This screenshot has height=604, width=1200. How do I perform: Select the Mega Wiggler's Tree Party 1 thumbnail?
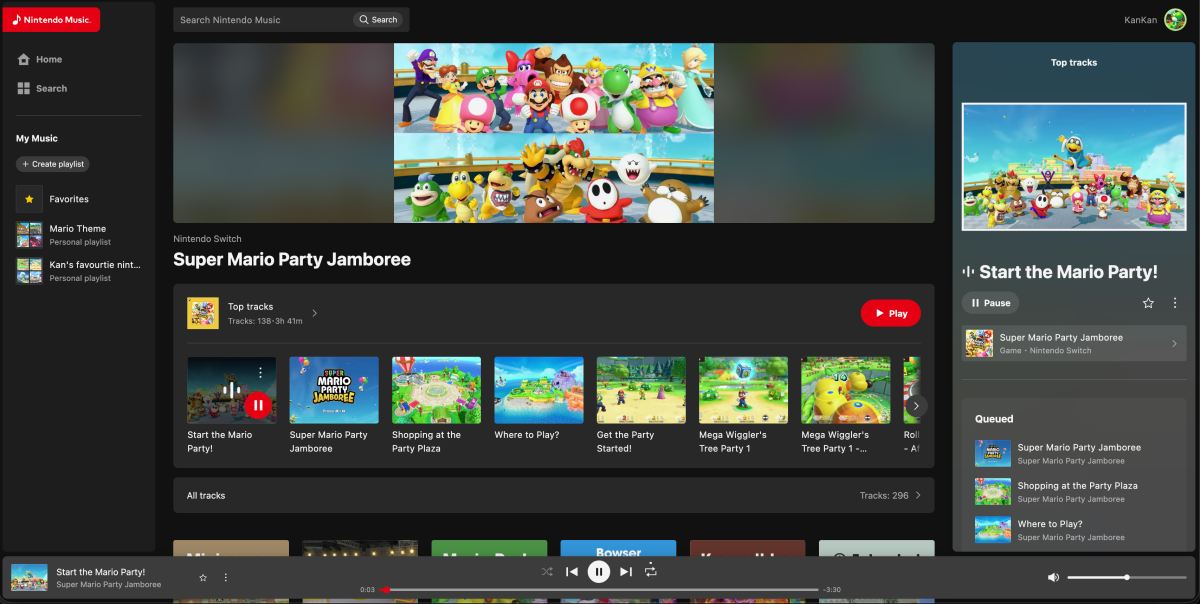[x=743, y=390]
